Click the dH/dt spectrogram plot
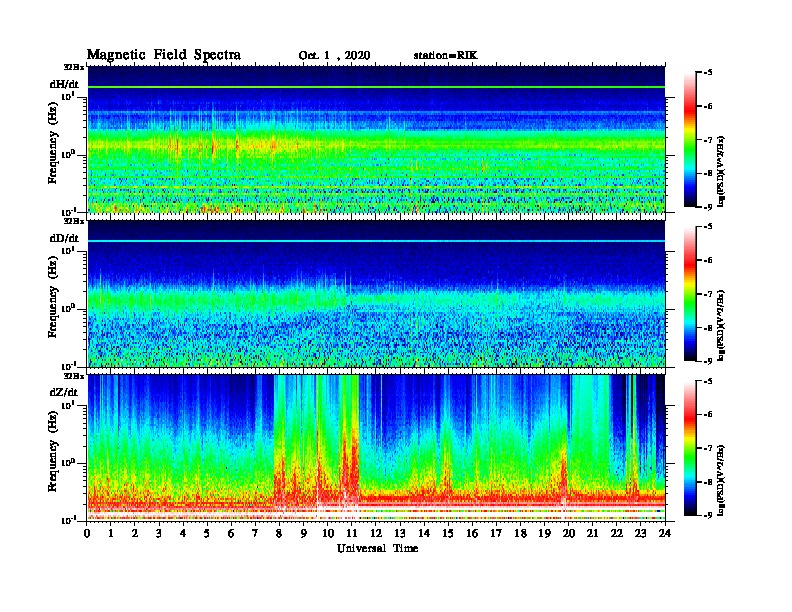This screenshot has width=792, height=612. click(376, 139)
